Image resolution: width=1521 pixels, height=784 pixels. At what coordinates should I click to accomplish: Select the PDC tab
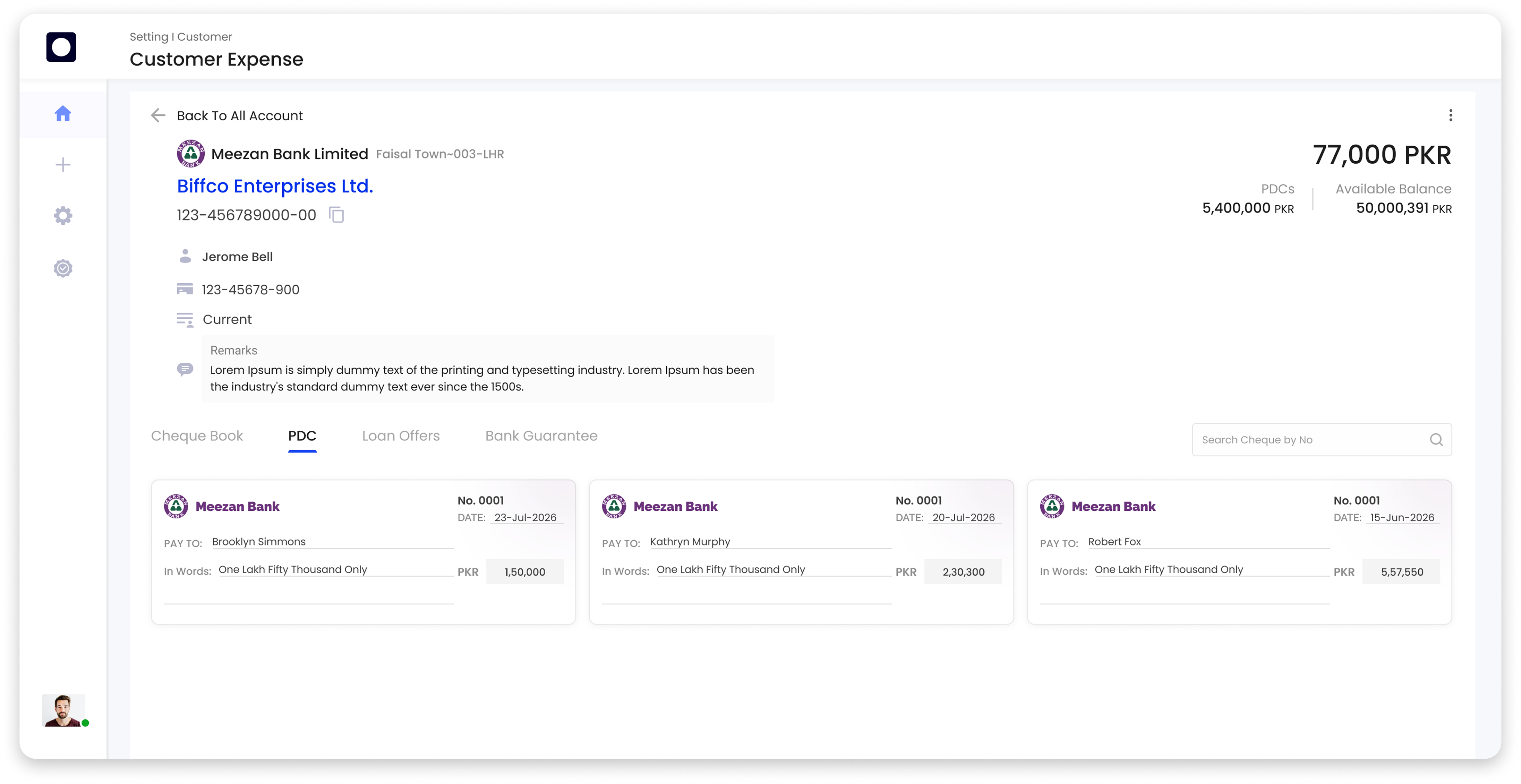[302, 436]
